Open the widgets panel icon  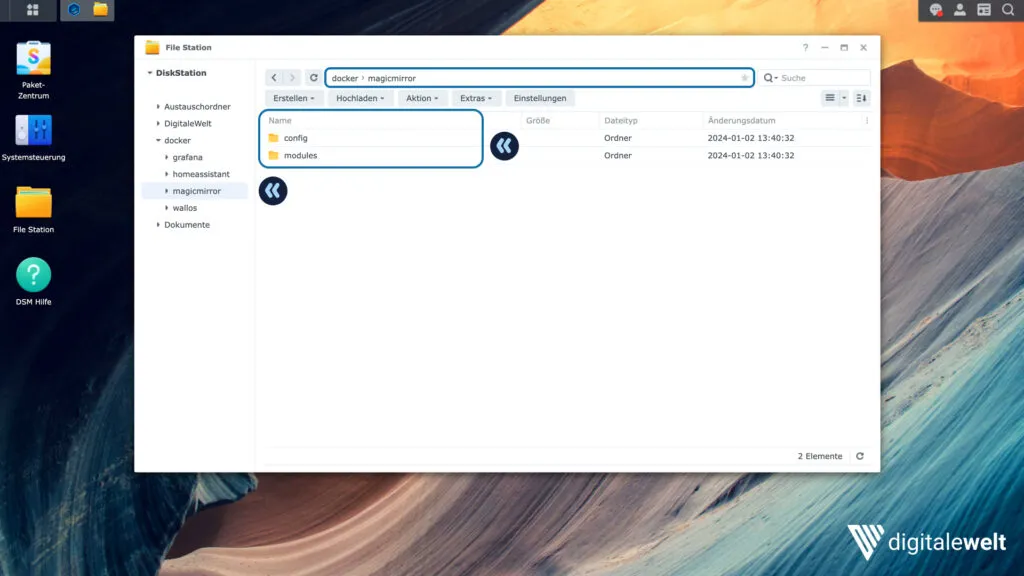pos(984,10)
